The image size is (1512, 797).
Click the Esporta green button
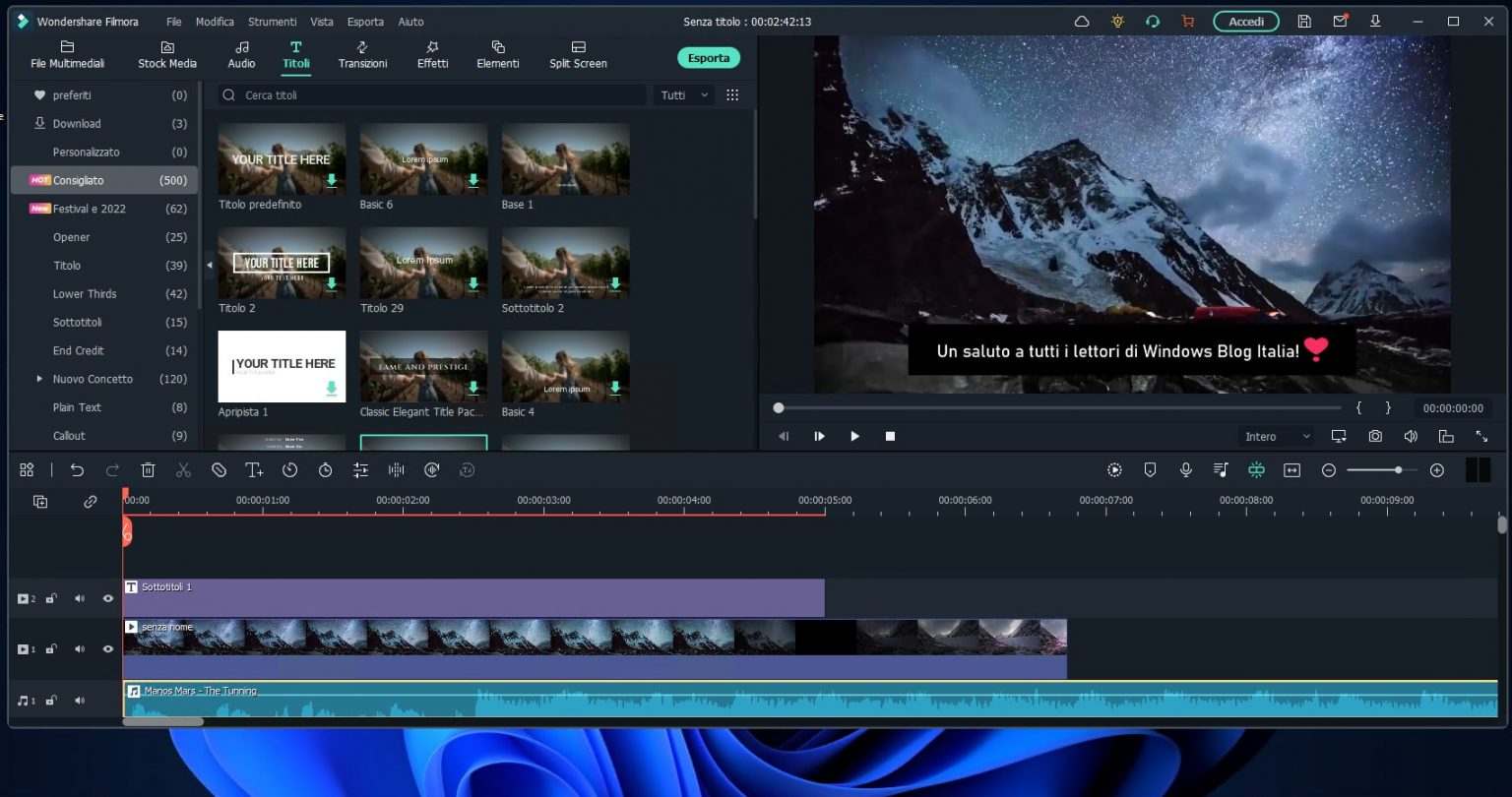tap(708, 57)
